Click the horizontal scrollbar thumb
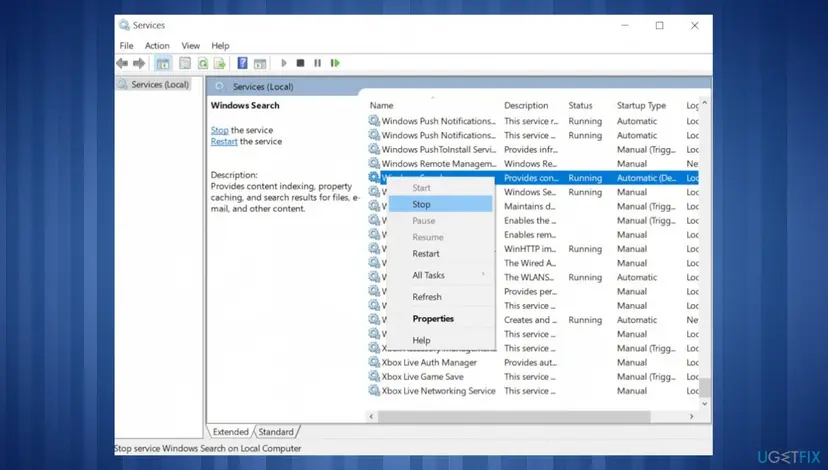 (514, 417)
